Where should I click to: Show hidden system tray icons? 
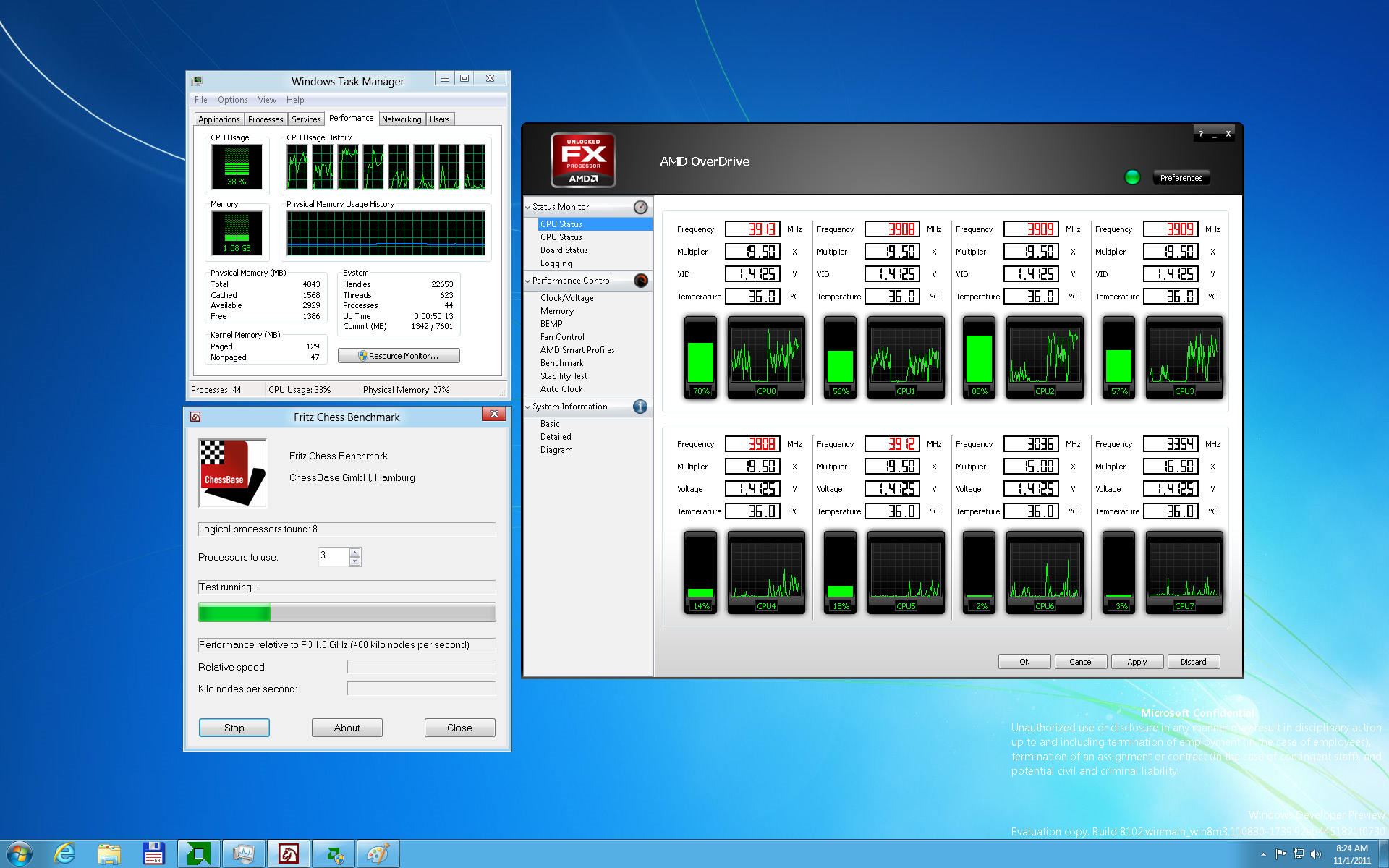[1263, 854]
